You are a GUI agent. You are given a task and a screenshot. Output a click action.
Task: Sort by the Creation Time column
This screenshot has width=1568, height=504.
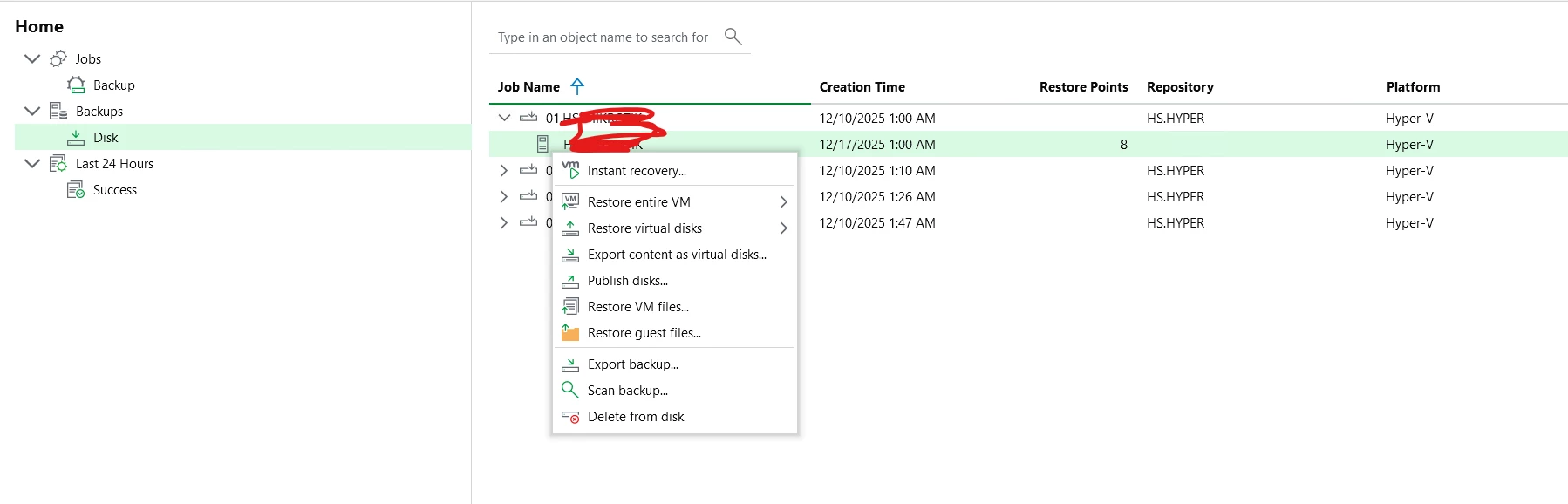click(x=862, y=87)
